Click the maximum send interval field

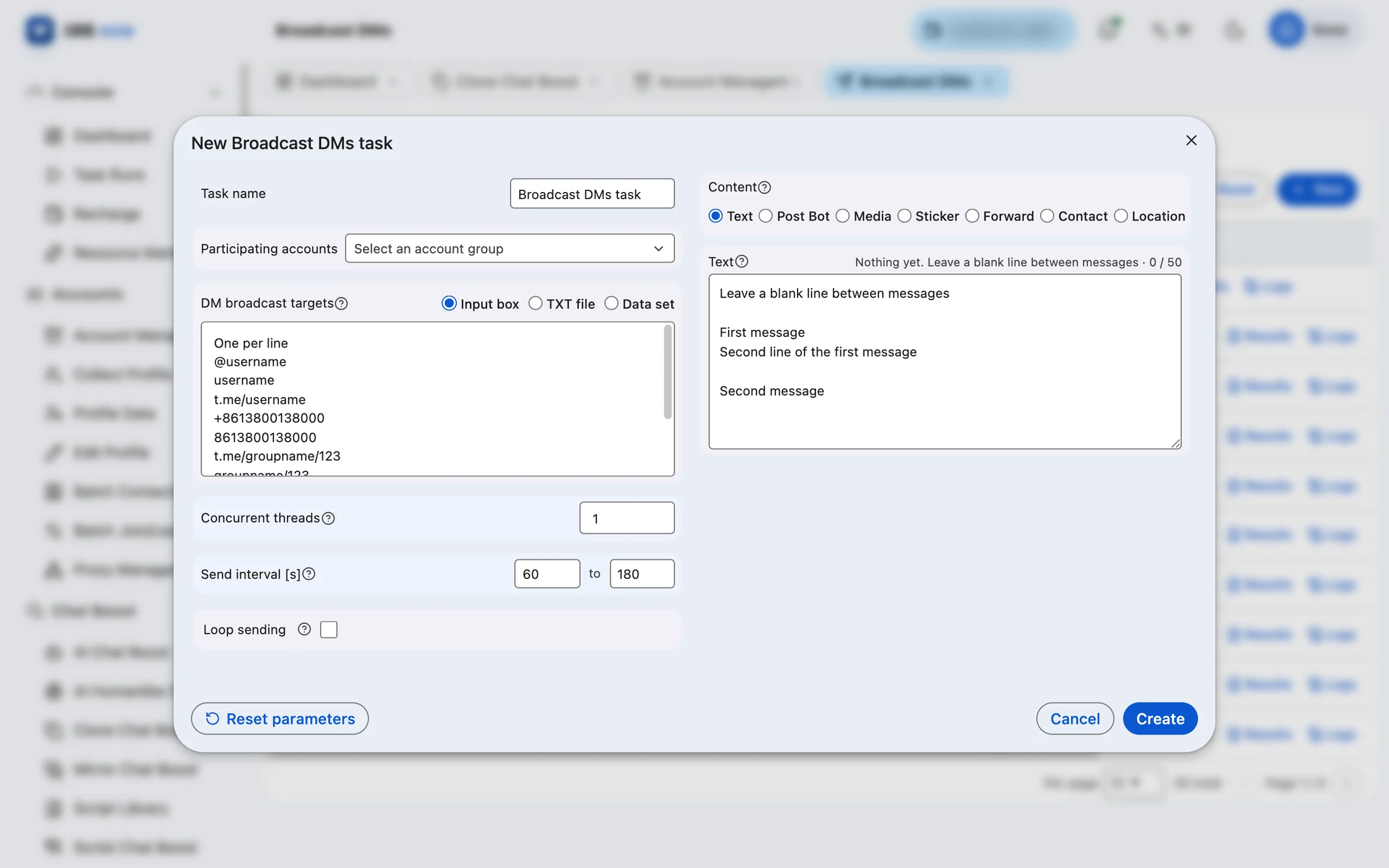(x=642, y=574)
